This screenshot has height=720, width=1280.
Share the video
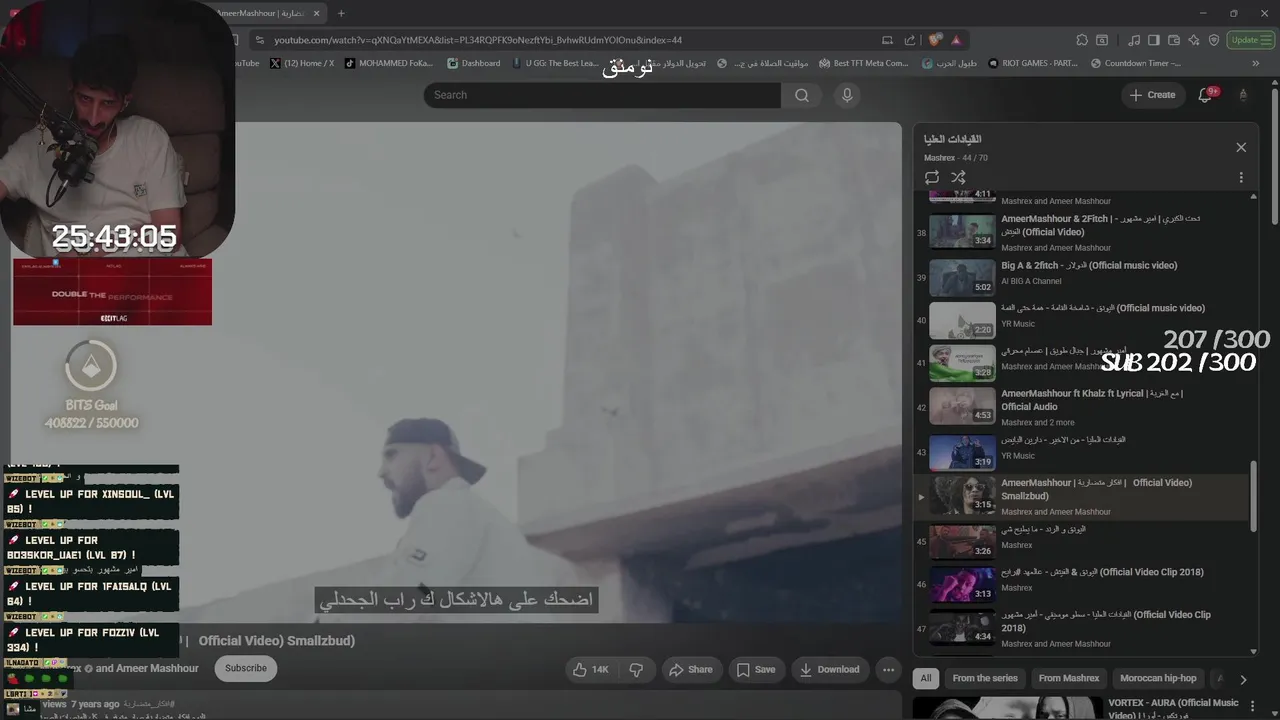[x=691, y=669]
